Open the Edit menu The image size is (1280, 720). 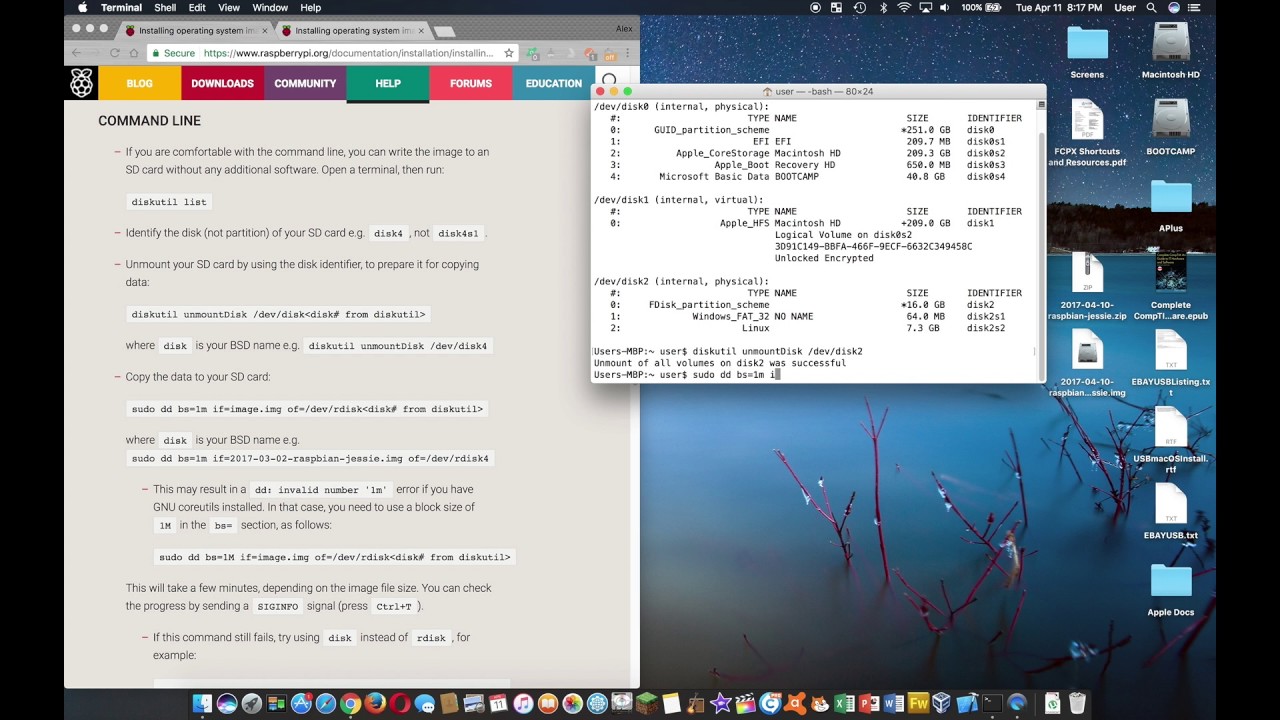[197, 8]
